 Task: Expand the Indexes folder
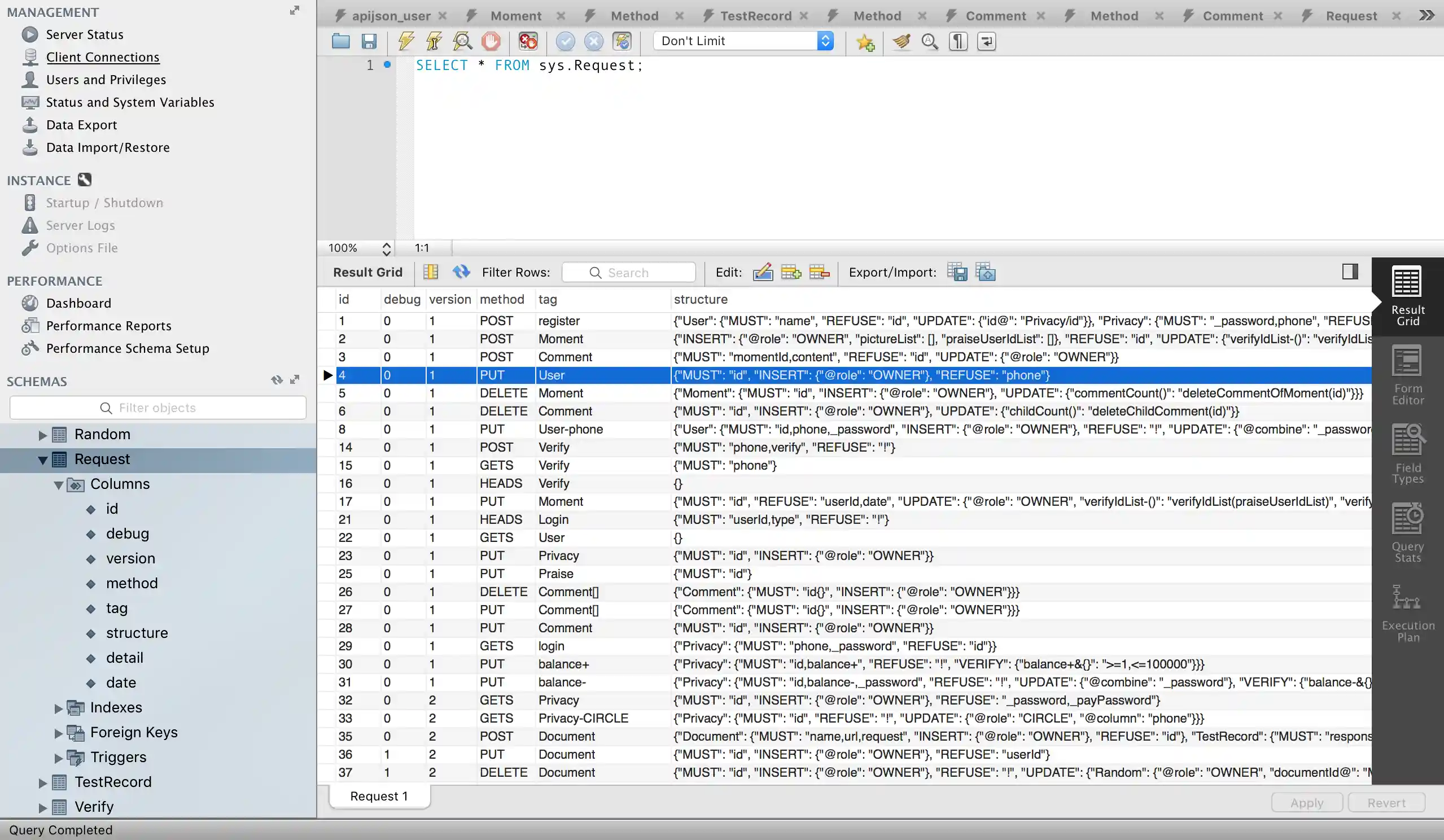pyautogui.click(x=58, y=708)
